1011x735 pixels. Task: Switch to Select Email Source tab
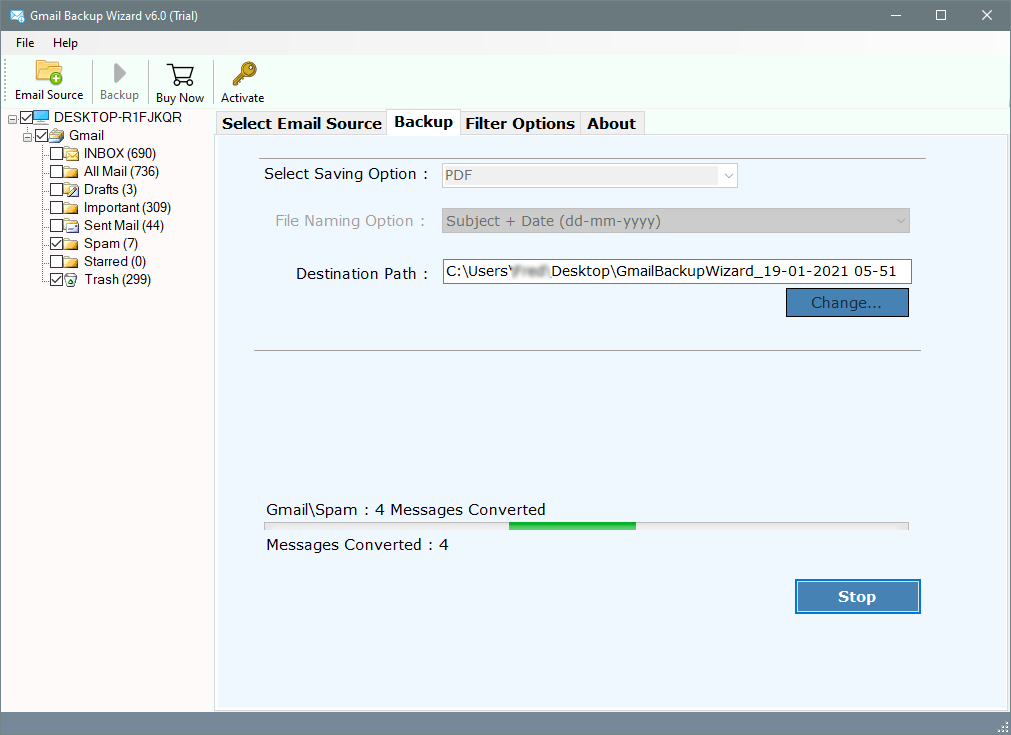302,123
